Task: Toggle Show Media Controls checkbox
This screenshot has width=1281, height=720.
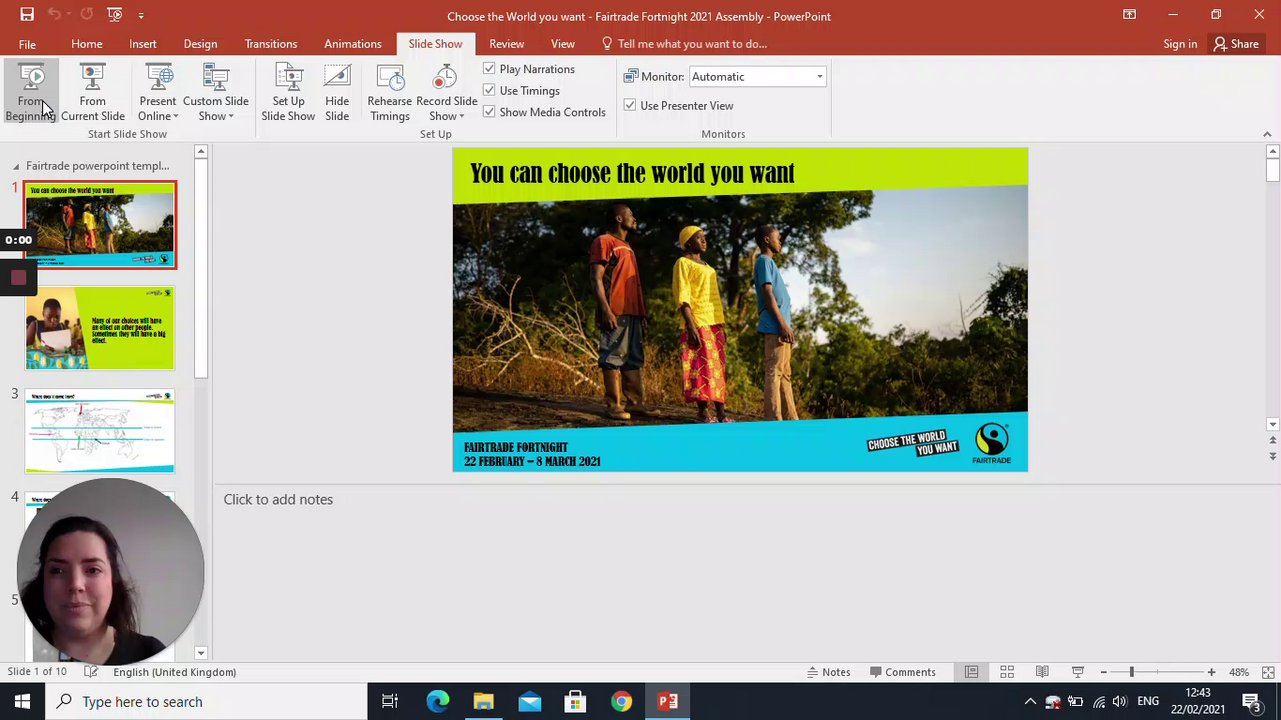Action: (489, 112)
